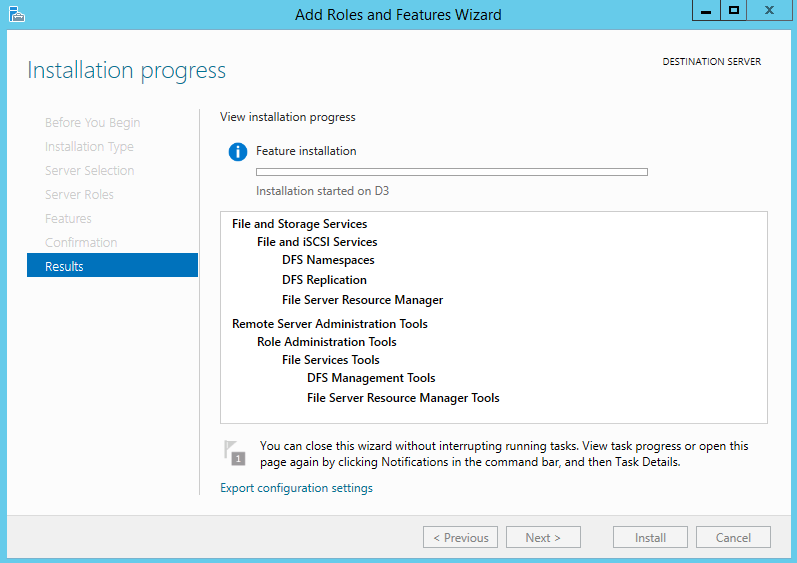Minimize the wizard window
Screen dimensions: 797x563
click(x=706, y=11)
